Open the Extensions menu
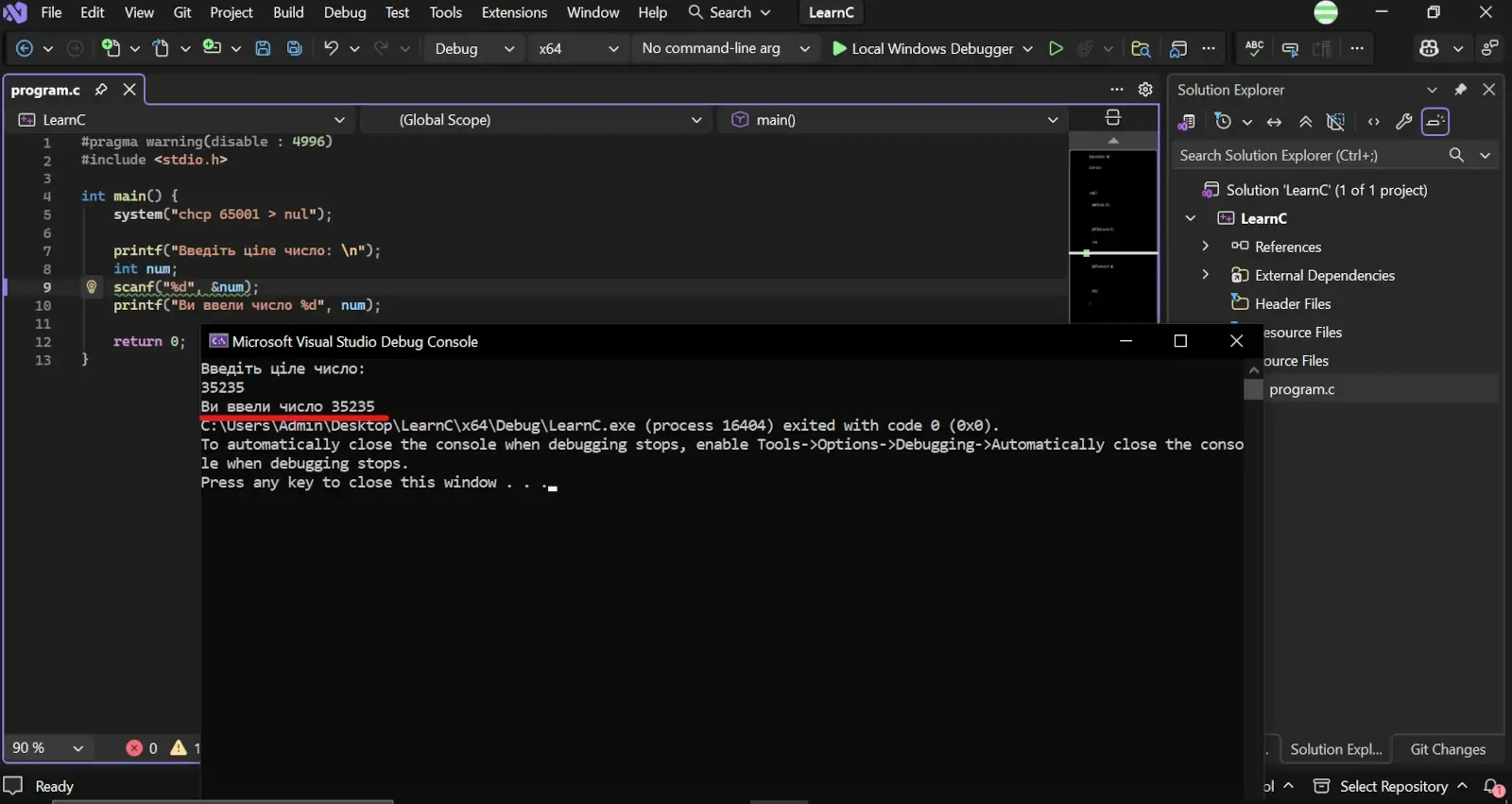The width and height of the screenshot is (1512, 804). (514, 12)
